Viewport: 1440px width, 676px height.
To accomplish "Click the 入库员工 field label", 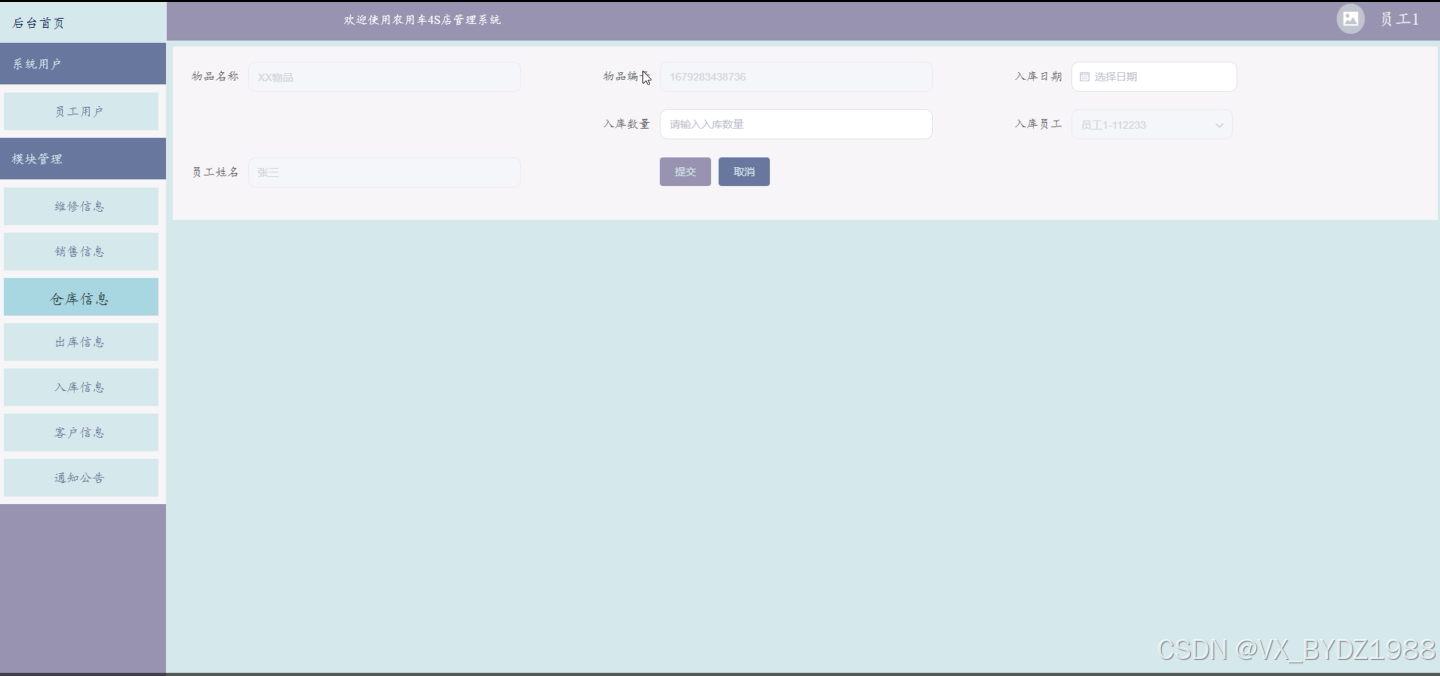I will coord(1038,124).
